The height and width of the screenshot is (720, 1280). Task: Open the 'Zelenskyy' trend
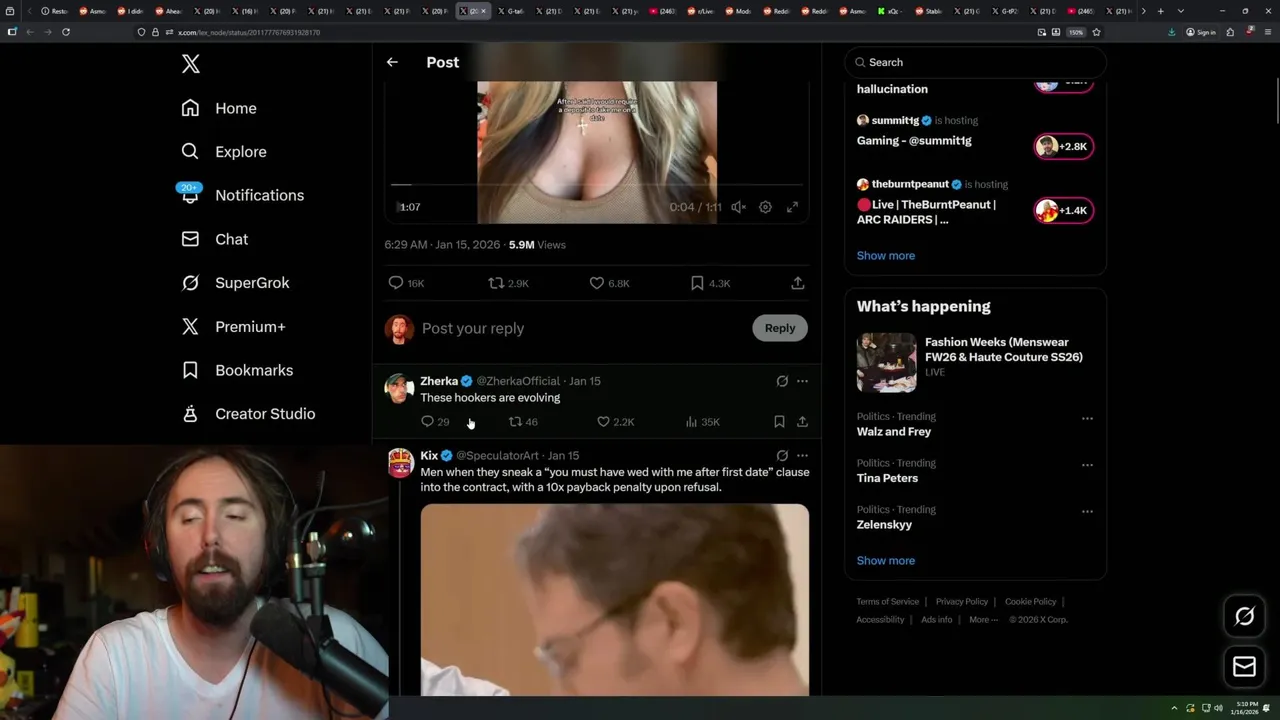point(885,525)
